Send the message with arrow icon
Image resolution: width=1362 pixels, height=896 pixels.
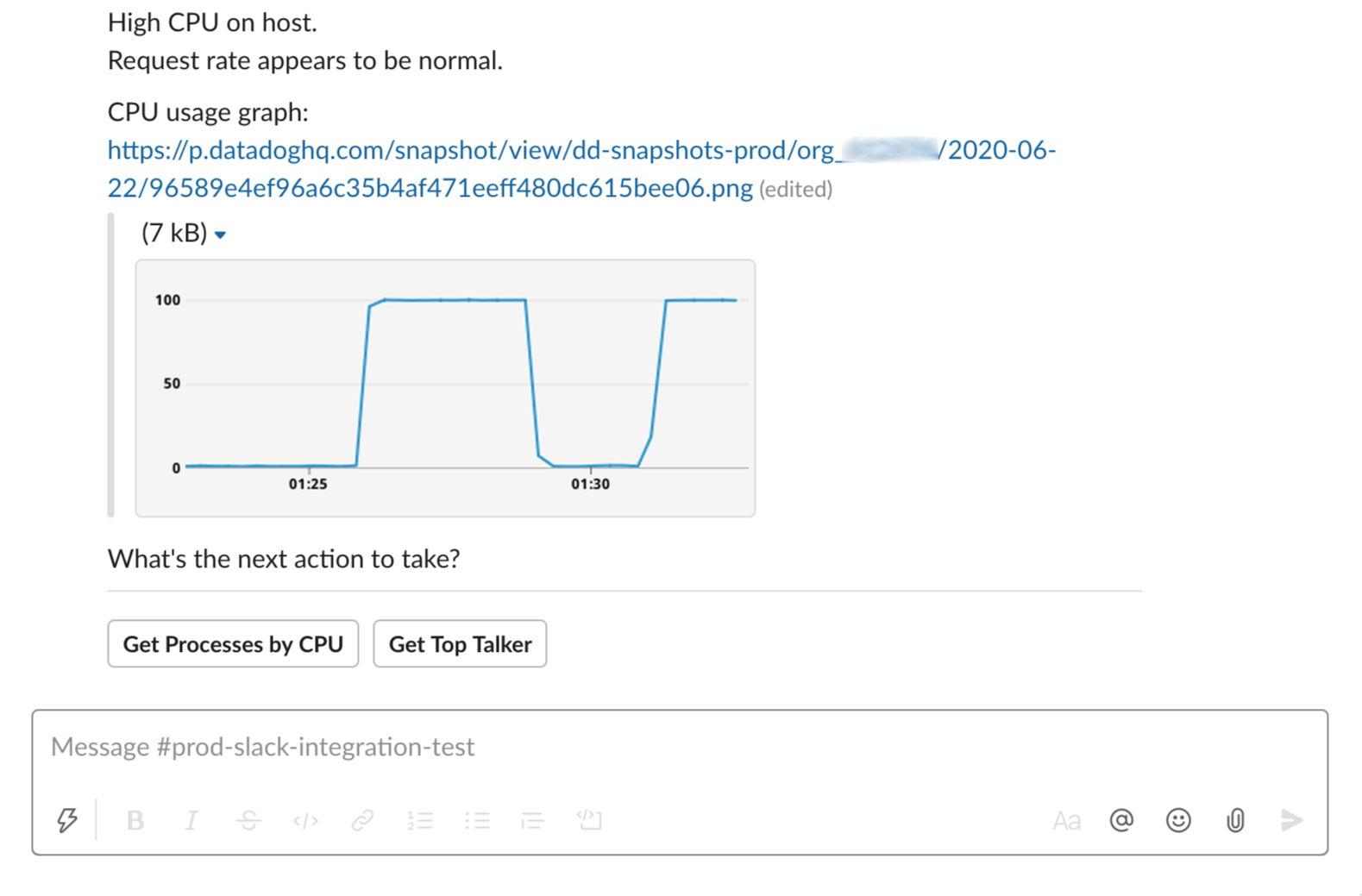coord(1291,820)
